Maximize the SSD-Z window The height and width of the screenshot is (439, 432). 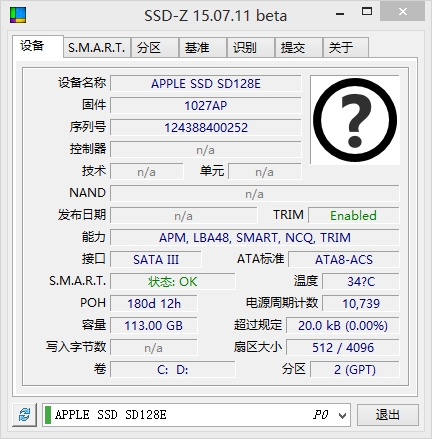pyautogui.click(x=367, y=12)
